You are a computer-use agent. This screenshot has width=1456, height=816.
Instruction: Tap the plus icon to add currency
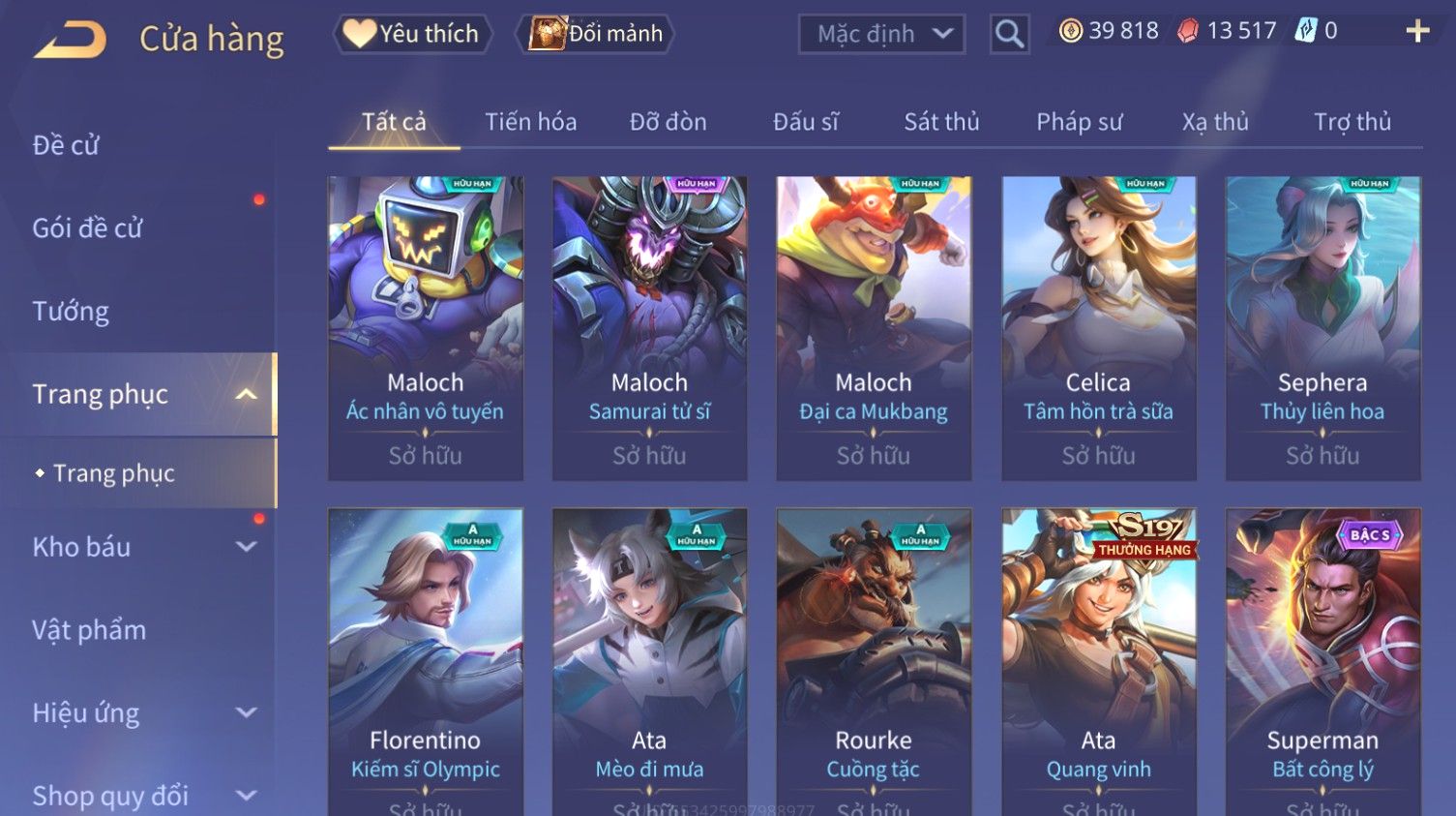[1417, 32]
